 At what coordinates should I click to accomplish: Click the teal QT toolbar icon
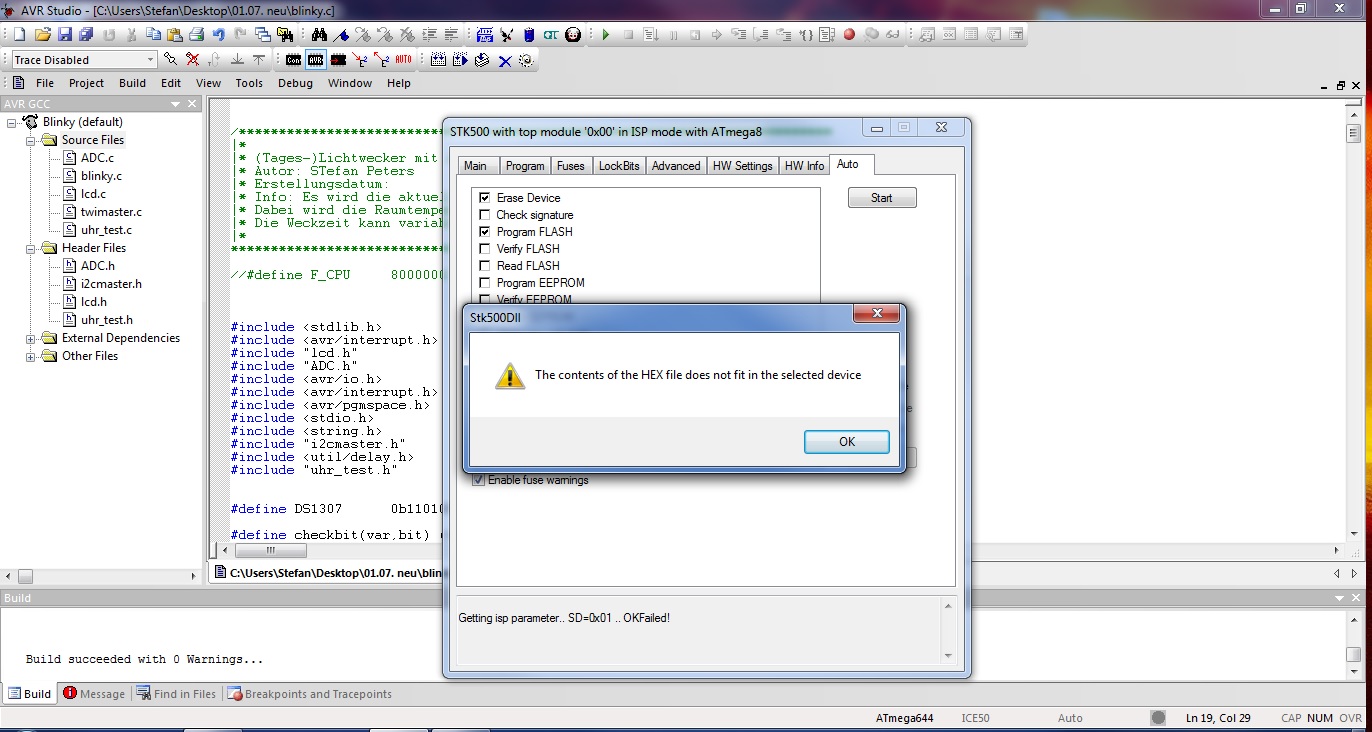tap(551, 35)
